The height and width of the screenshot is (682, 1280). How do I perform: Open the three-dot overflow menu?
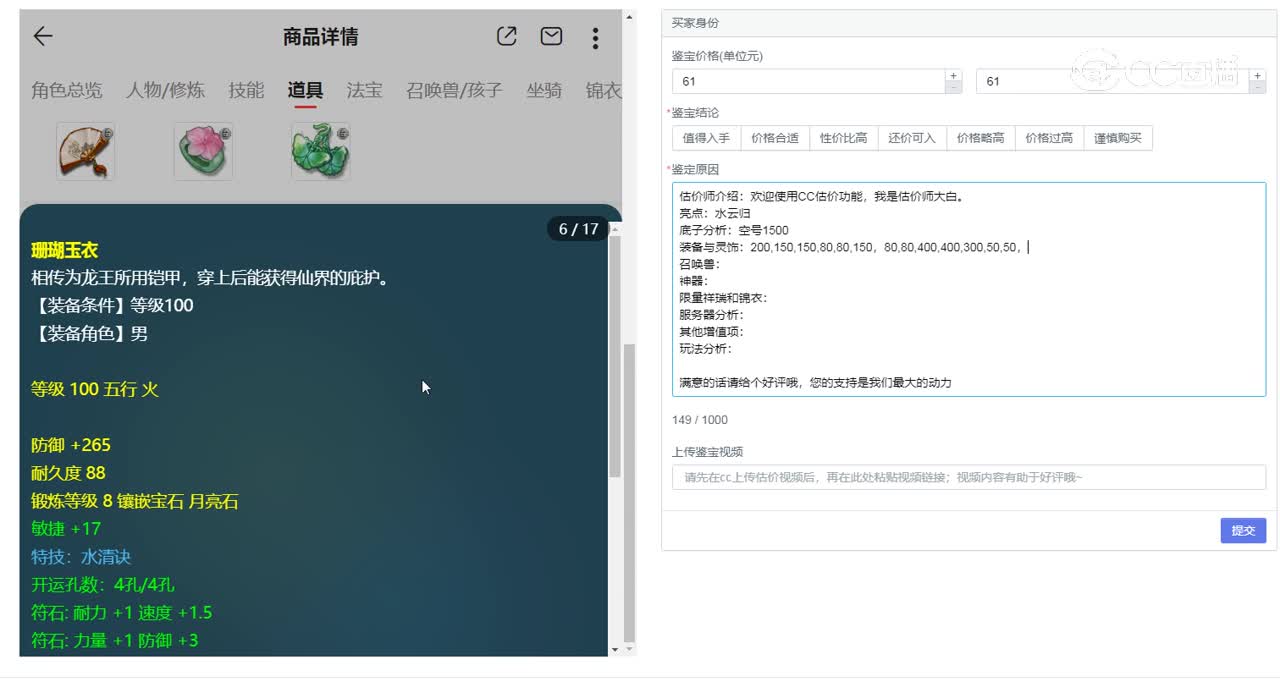click(595, 38)
